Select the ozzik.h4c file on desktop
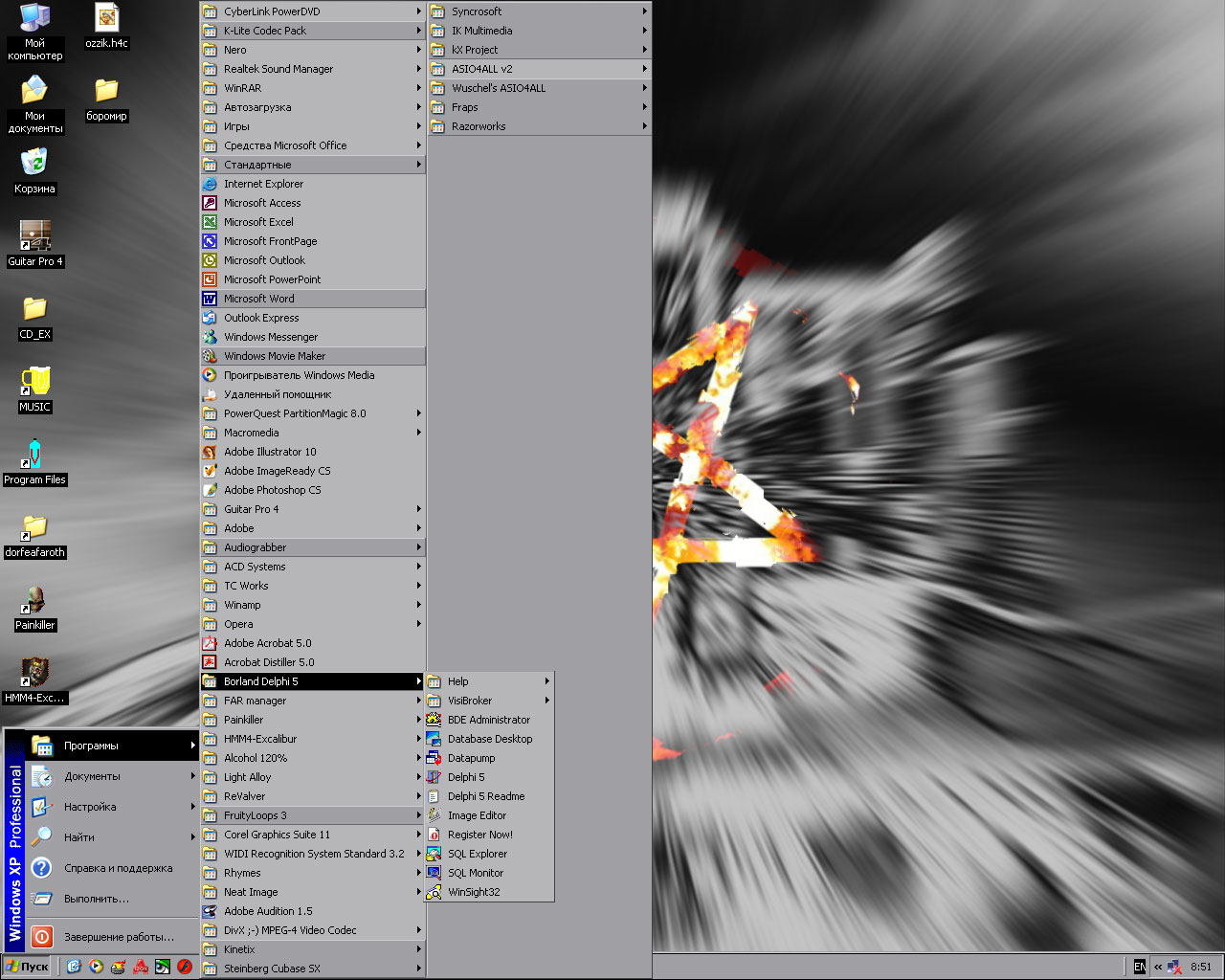Image resolution: width=1225 pixels, height=980 pixels. point(106,26)
